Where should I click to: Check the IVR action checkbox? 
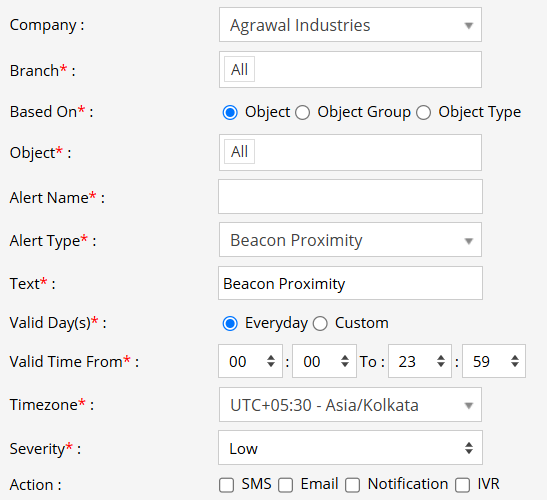[x=463, y=485]
